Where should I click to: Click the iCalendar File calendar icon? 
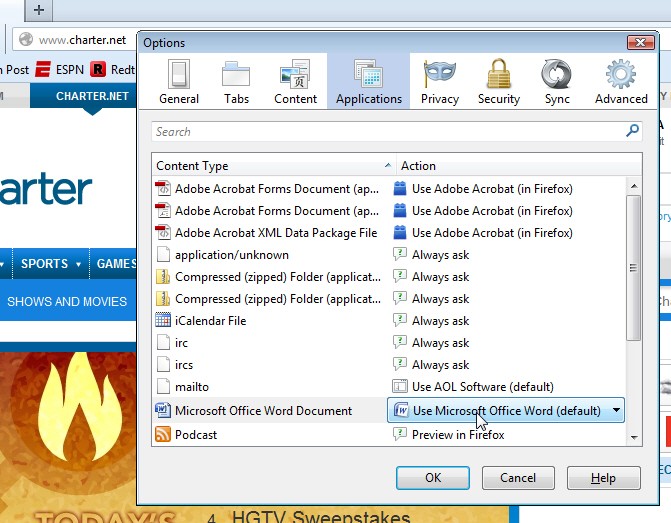coord(163,321)
